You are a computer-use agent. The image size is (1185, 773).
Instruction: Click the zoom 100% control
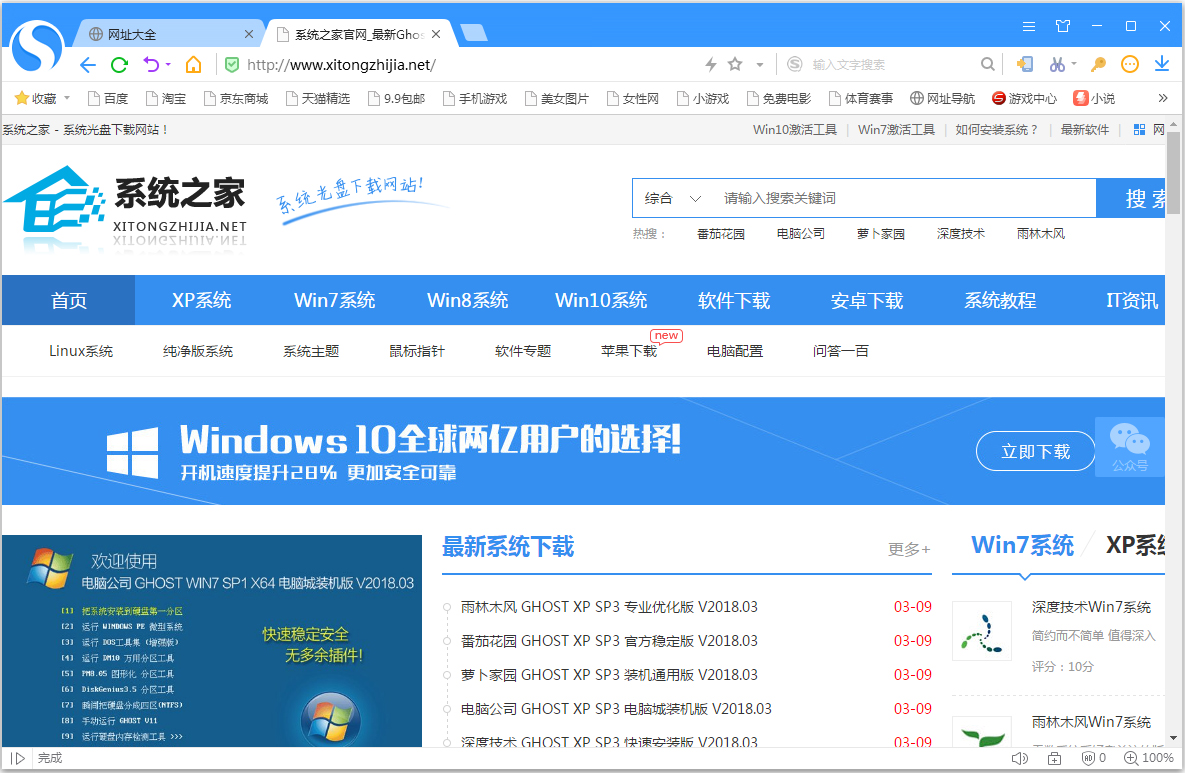(x=1149, y=758)
